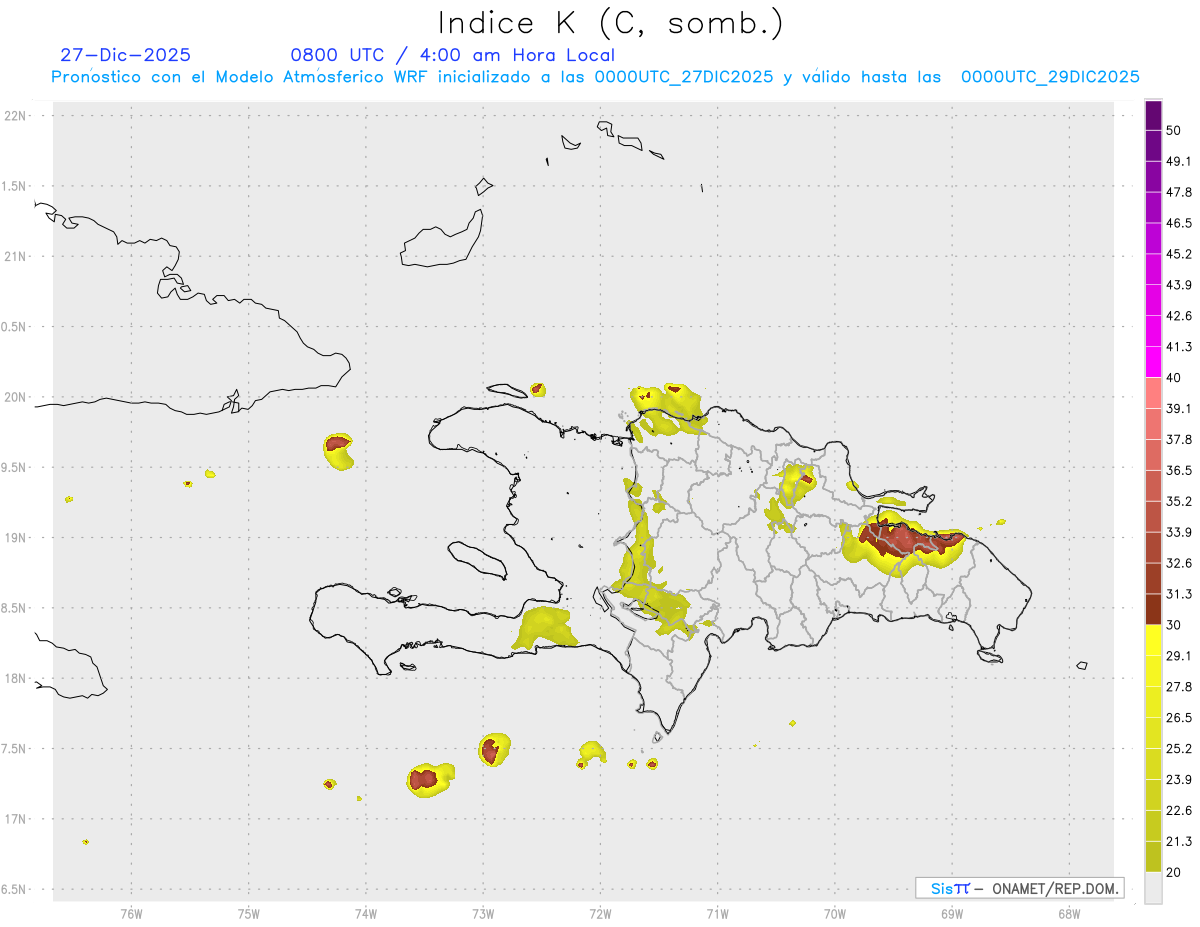The image size is (1200, 927).
Task: Click the dark brown colorbar segment between 30 and 31.3
Action: point(1154,609)
